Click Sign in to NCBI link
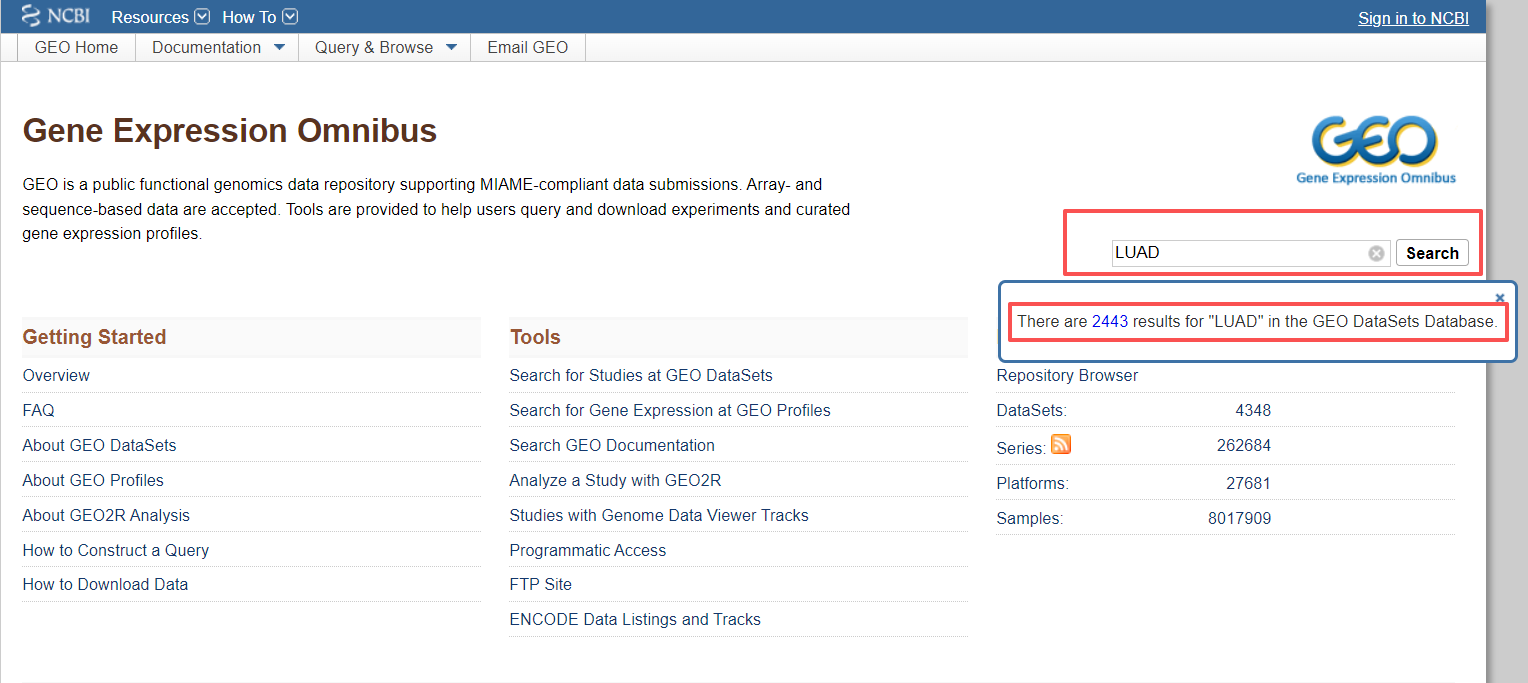 tap(1413, 18)
